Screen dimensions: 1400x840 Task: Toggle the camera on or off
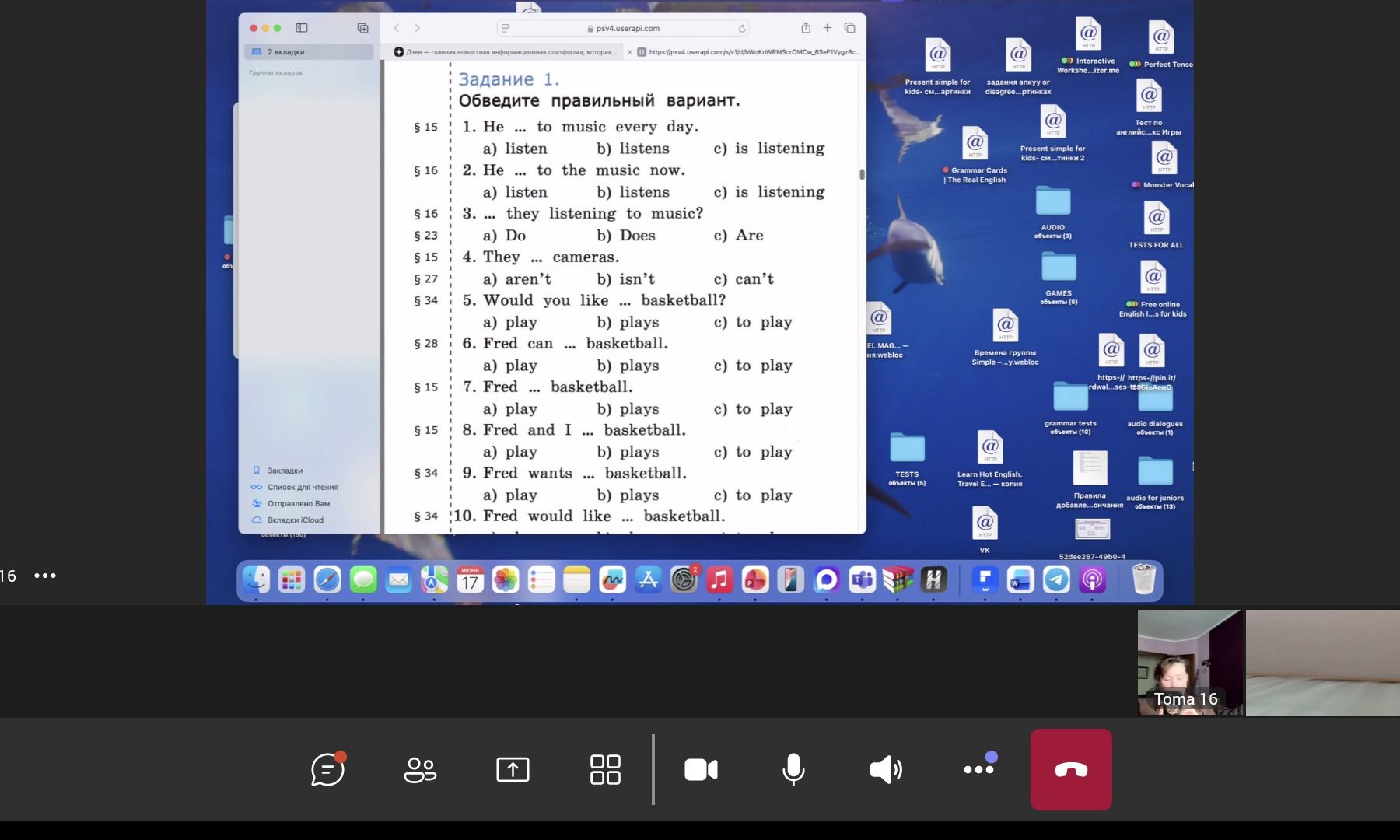701,770
